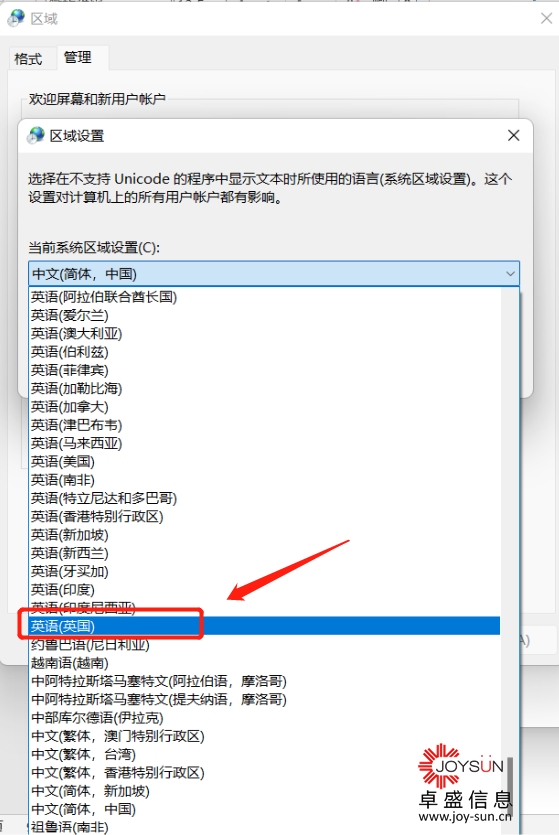Collapse the 当前系统区域设置 dropdown arrow

coord(509,274)
